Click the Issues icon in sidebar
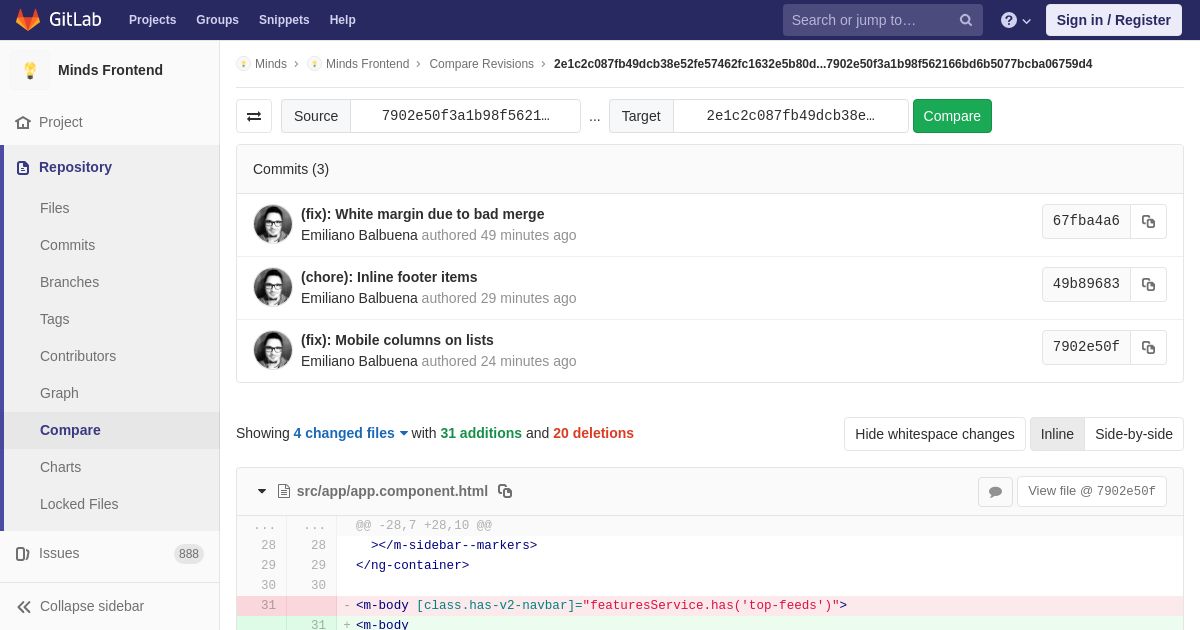 (23, 553)
